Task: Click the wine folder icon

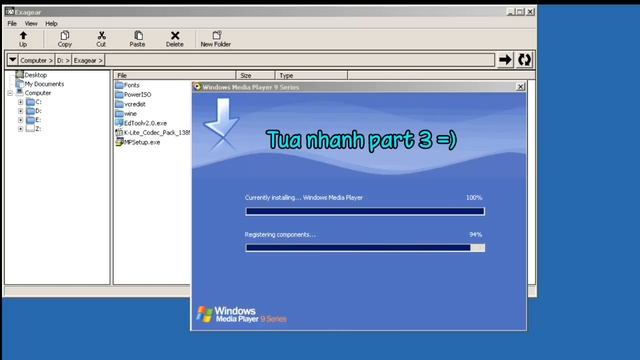Action: [x=119, y=113]
